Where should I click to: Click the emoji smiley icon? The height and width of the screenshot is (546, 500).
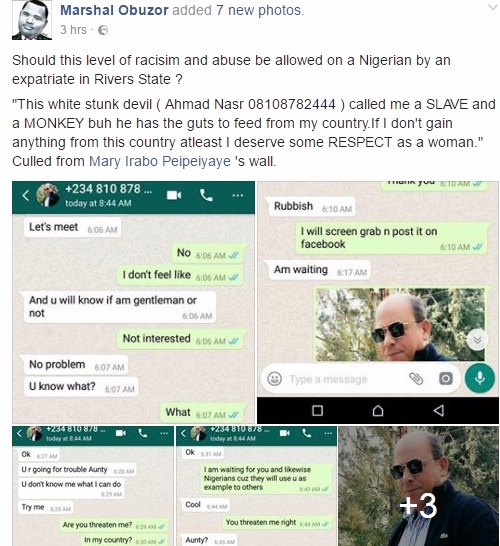274,379
